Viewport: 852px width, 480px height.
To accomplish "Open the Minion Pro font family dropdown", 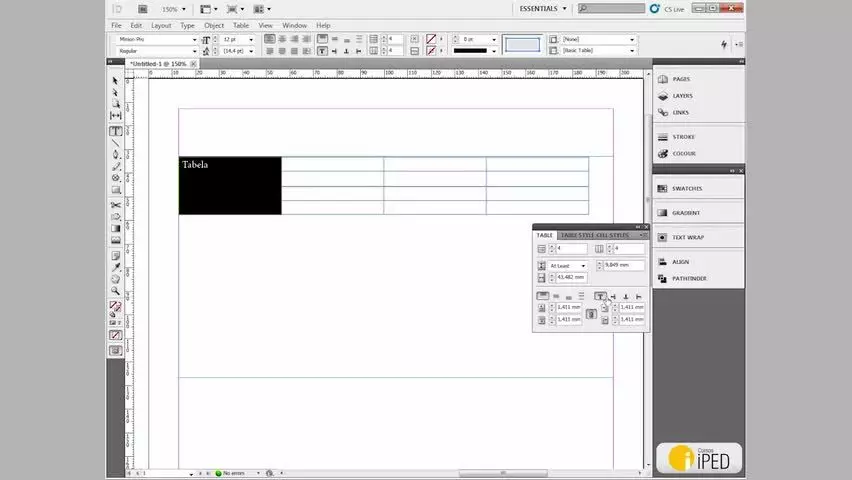I will point(156,40).
